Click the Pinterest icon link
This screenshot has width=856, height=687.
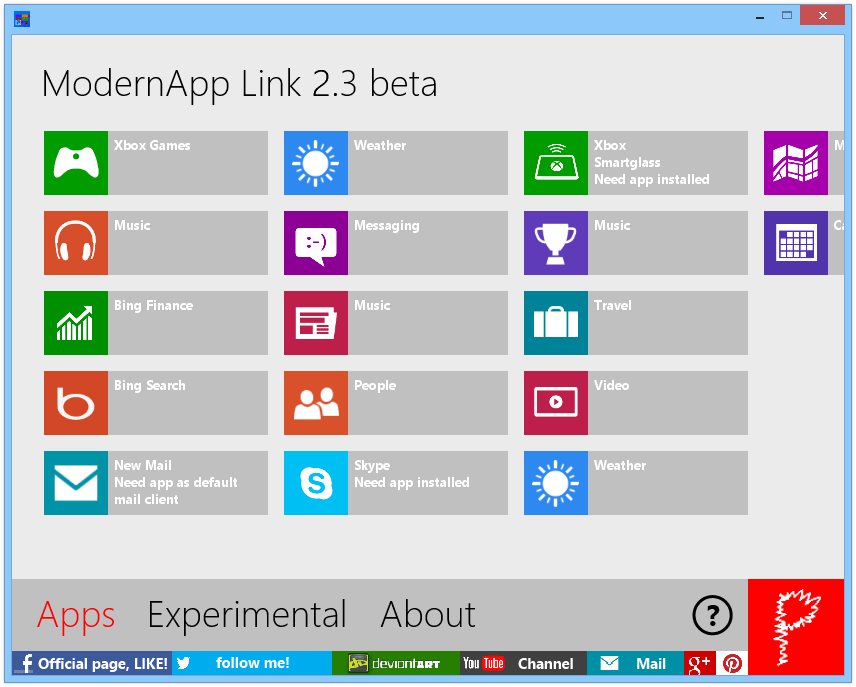732,663
